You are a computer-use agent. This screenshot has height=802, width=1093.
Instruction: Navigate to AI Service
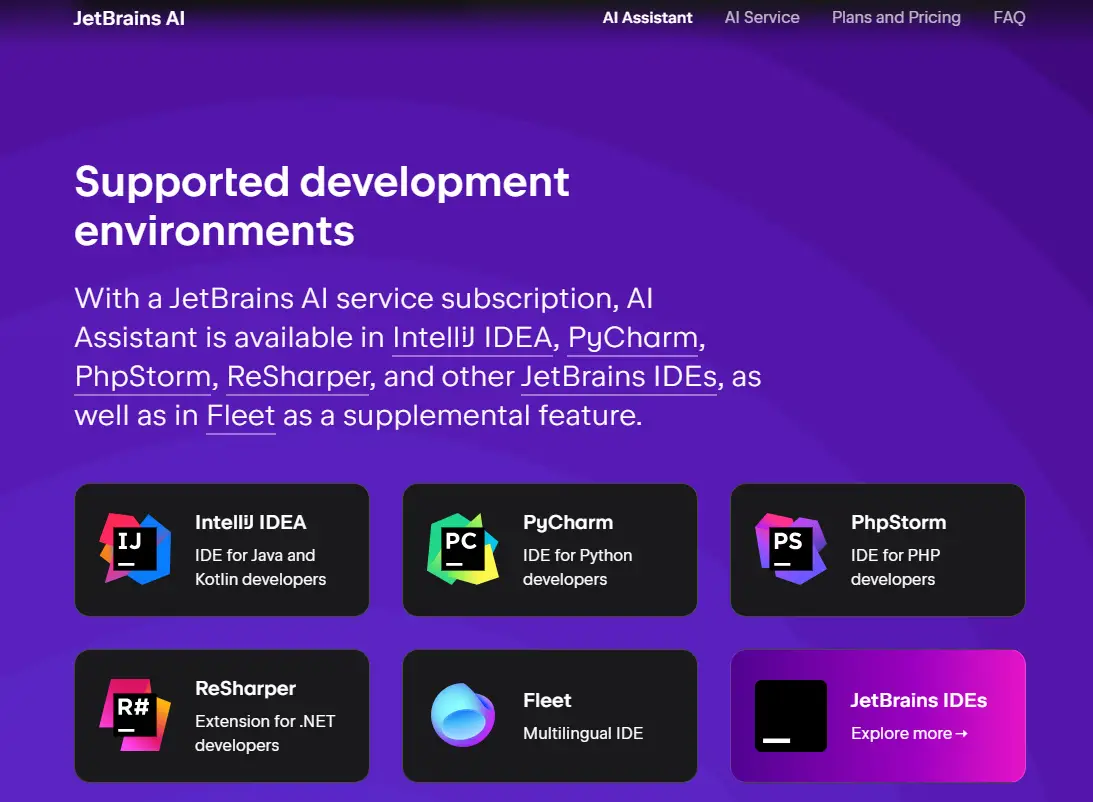[x=762, y=18]
